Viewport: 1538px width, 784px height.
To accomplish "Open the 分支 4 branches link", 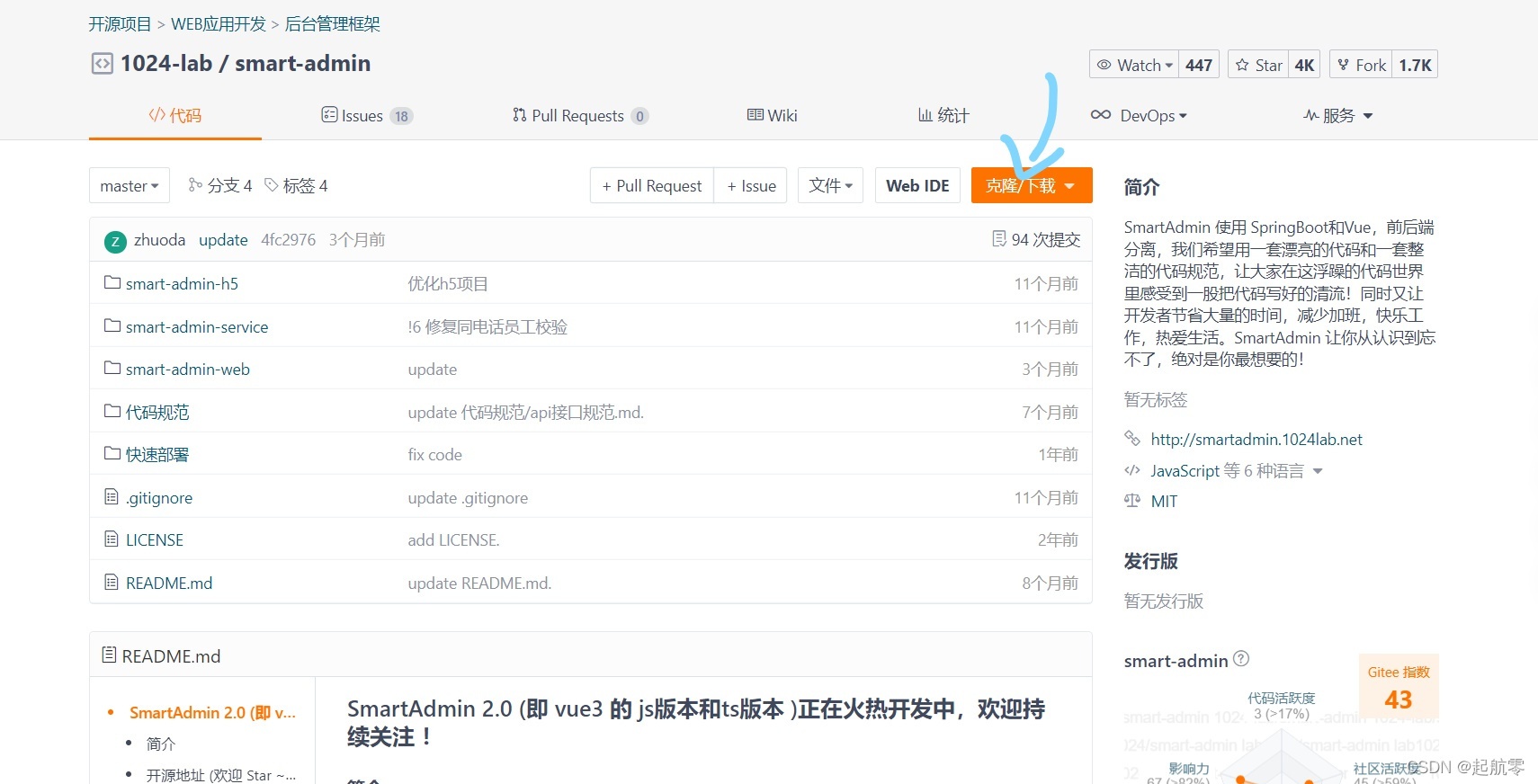I will [220, 185].
